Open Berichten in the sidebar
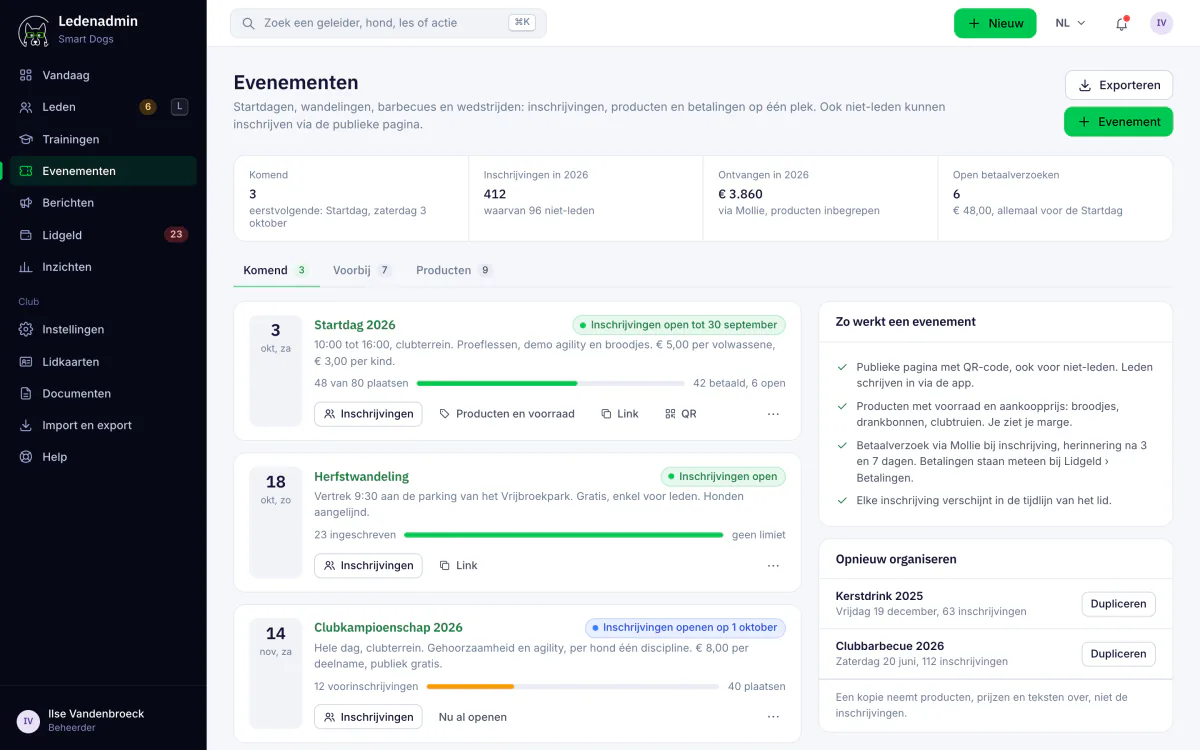1200x750 pixels. coord(103,203)
